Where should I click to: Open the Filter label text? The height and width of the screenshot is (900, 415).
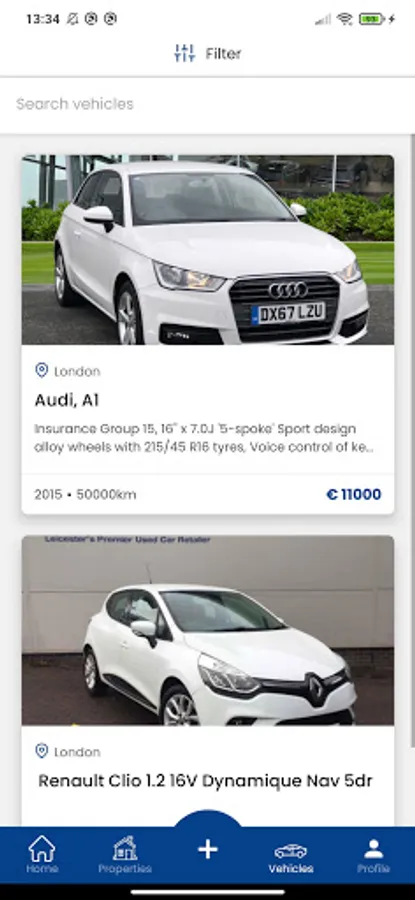click(x=224, y=53)
